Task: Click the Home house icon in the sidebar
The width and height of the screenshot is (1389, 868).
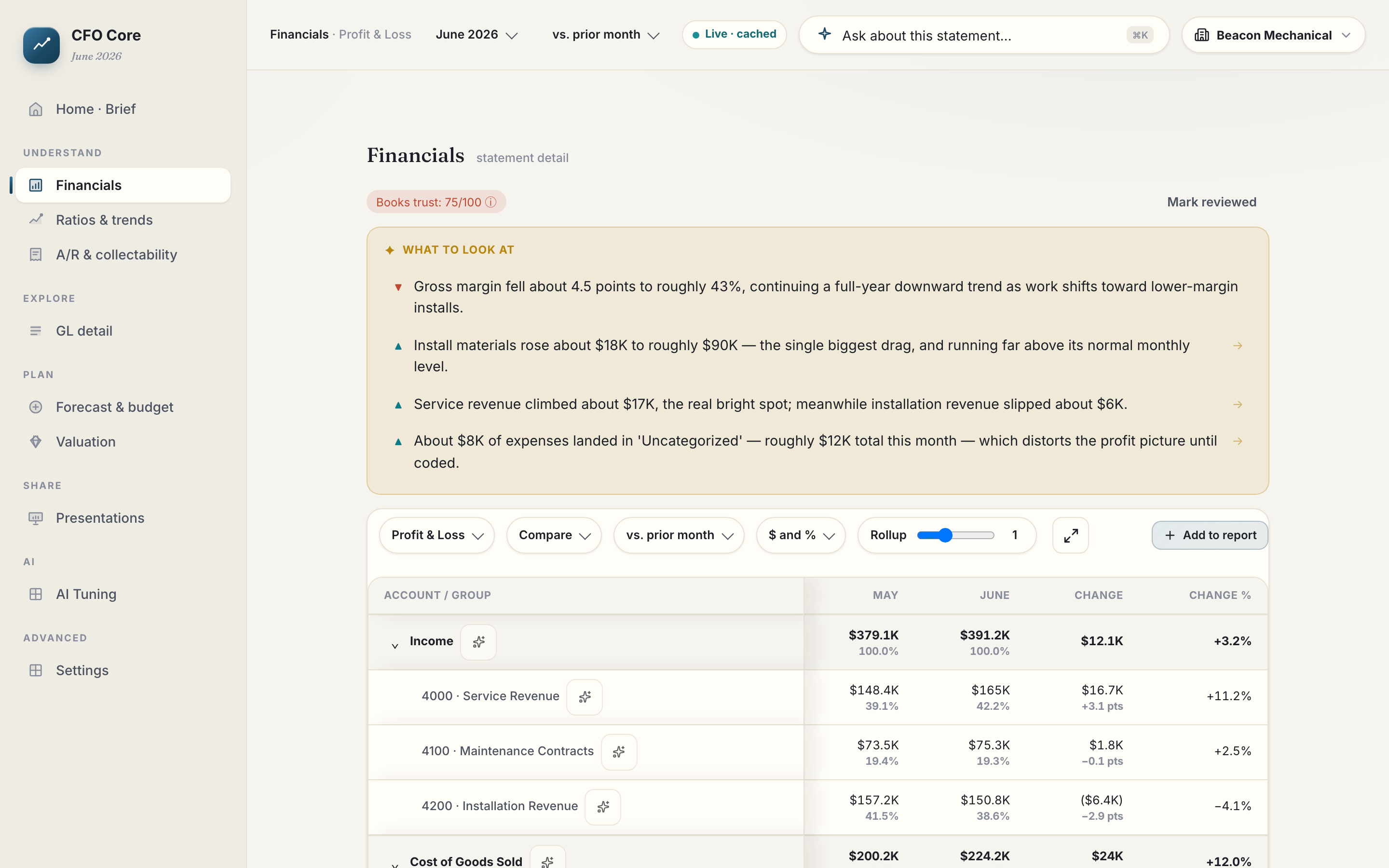Action: 36,109
